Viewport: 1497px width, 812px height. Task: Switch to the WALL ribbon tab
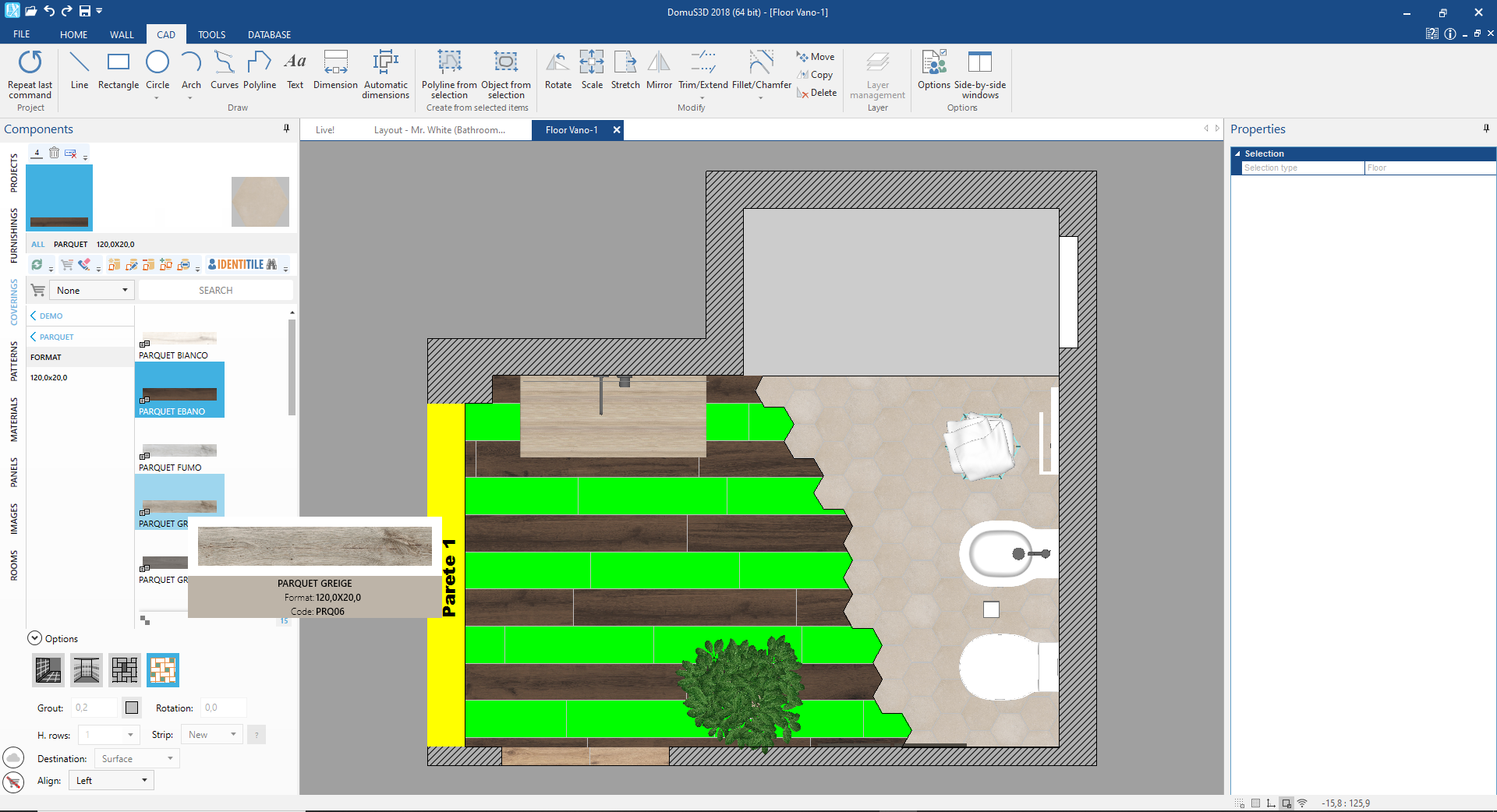pyautogui.click(x=122, y=34)
